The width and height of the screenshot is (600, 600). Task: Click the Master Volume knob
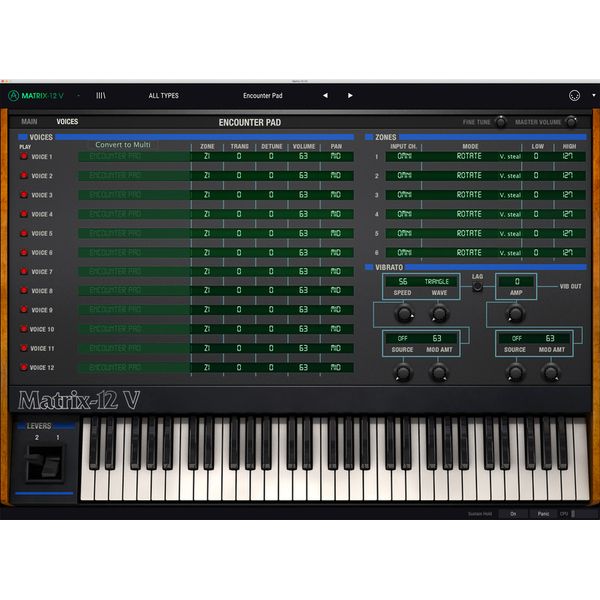[x=571, y=122]
